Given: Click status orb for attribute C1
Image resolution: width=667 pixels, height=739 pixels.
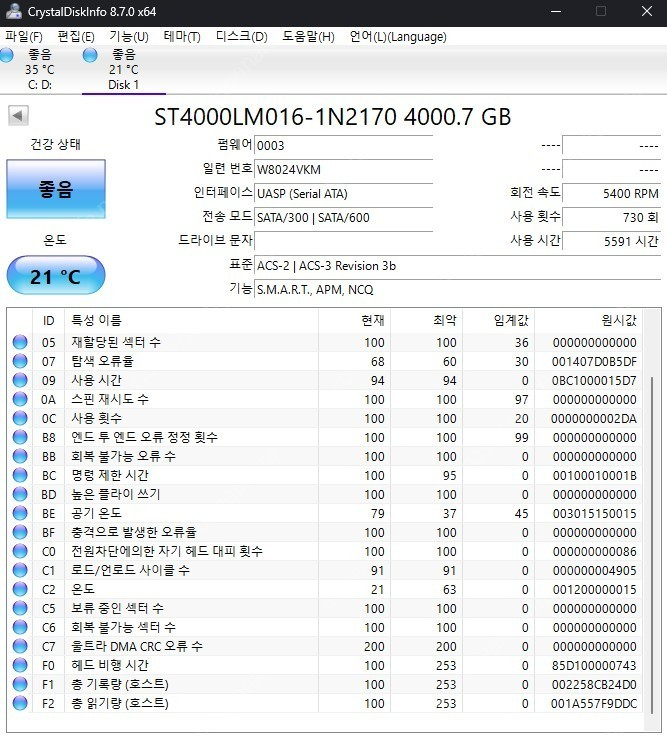Looking at the screenshot, I should (20, 570).
